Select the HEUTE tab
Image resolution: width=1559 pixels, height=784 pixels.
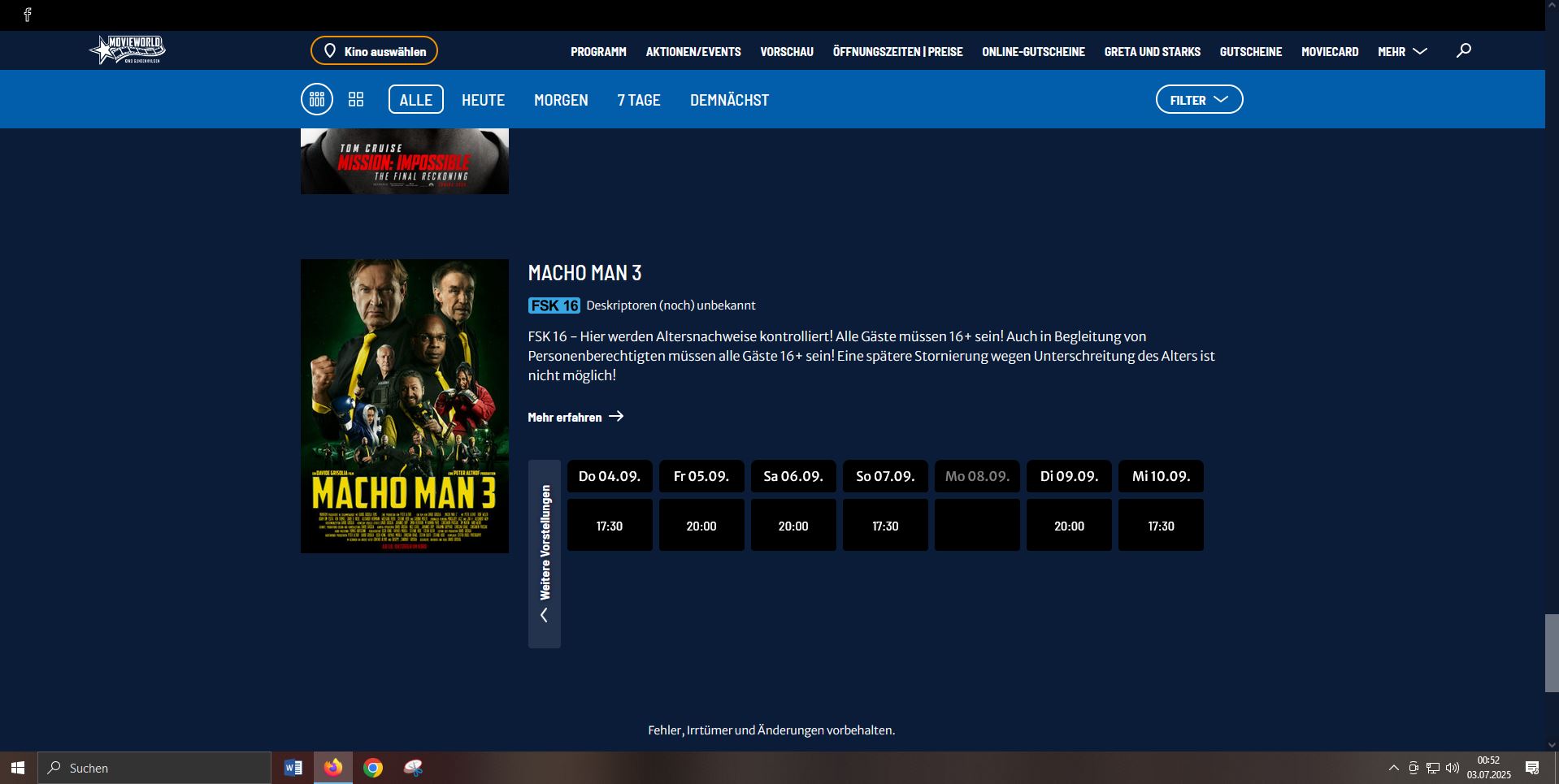(483, 100)
